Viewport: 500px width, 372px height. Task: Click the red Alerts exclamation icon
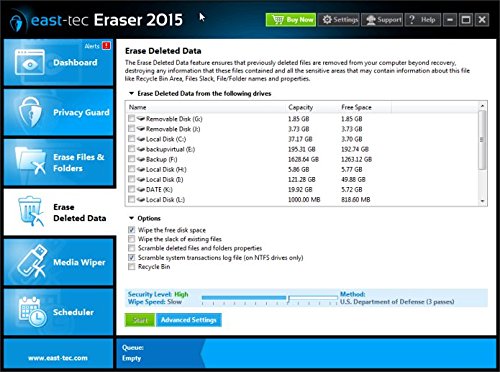pyautogui.click(x=106, y=46)
